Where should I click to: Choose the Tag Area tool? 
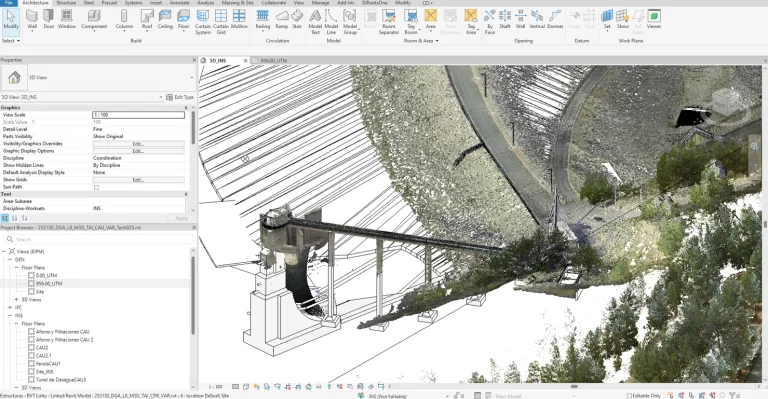(471, 22)
